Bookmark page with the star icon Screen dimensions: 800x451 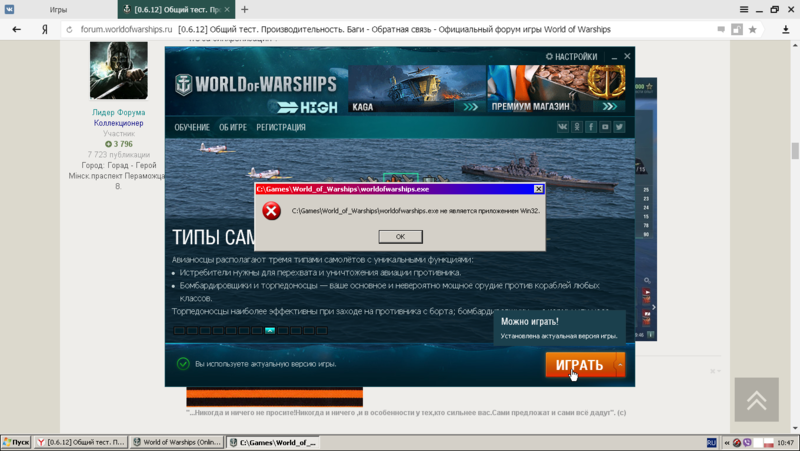753,30
